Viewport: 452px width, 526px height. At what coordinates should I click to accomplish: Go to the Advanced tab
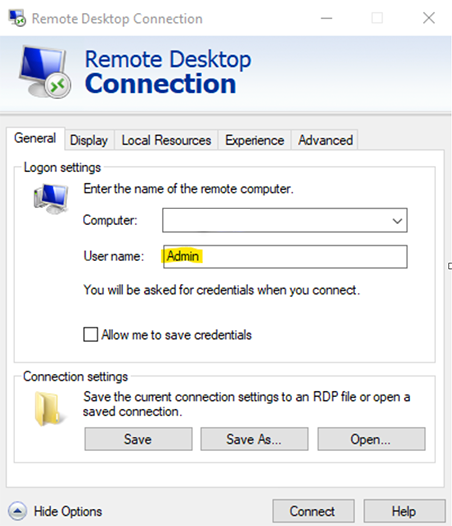point(325,140)
